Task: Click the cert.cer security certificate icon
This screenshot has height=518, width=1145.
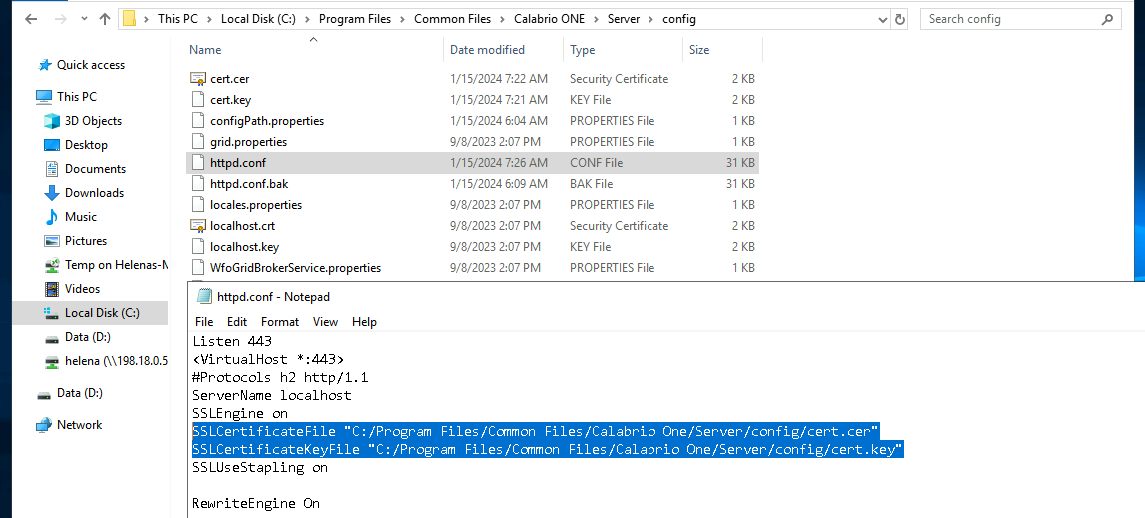Action: tap(197, 79)
